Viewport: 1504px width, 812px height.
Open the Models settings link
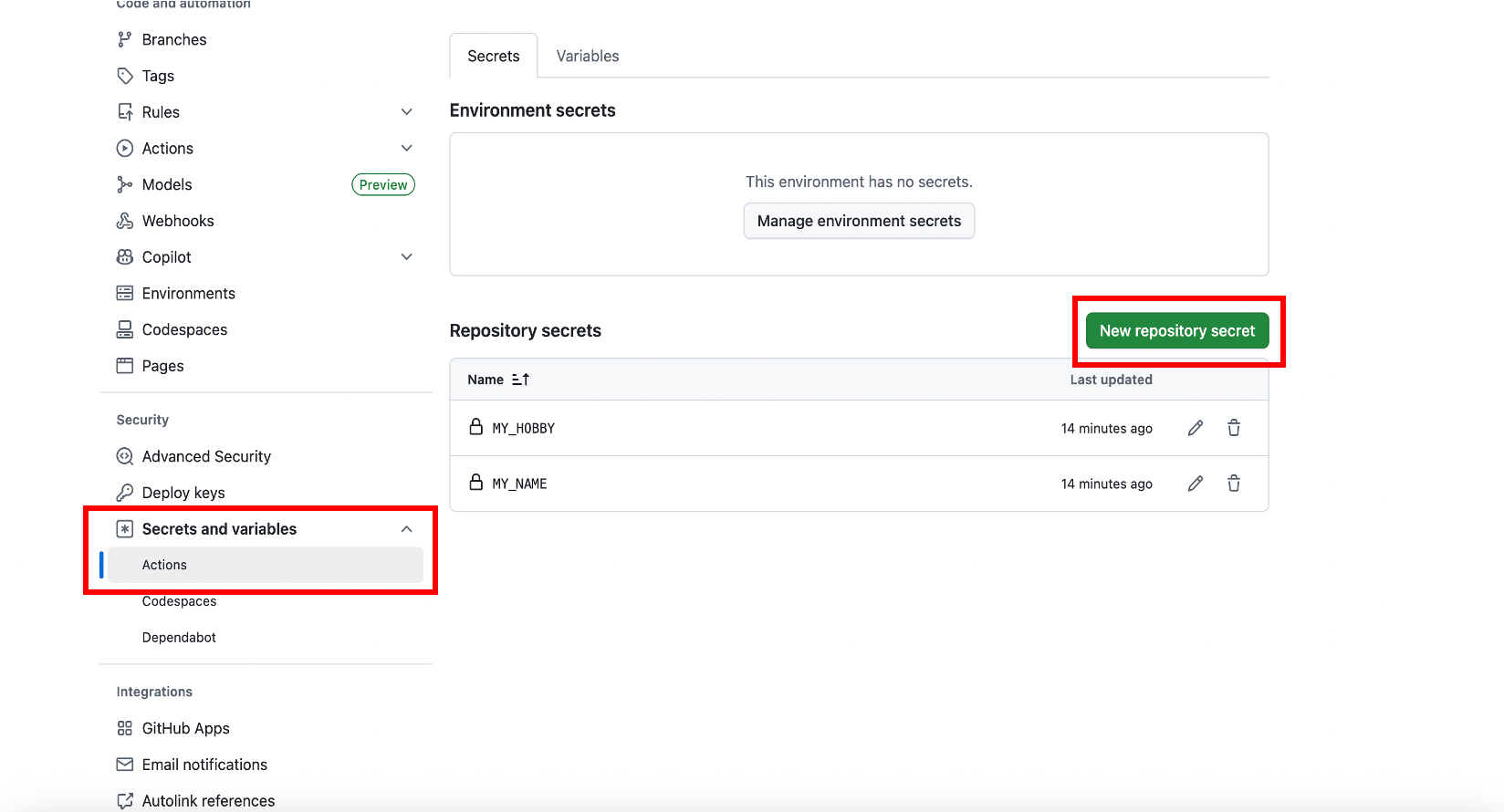tap(167, 184)
